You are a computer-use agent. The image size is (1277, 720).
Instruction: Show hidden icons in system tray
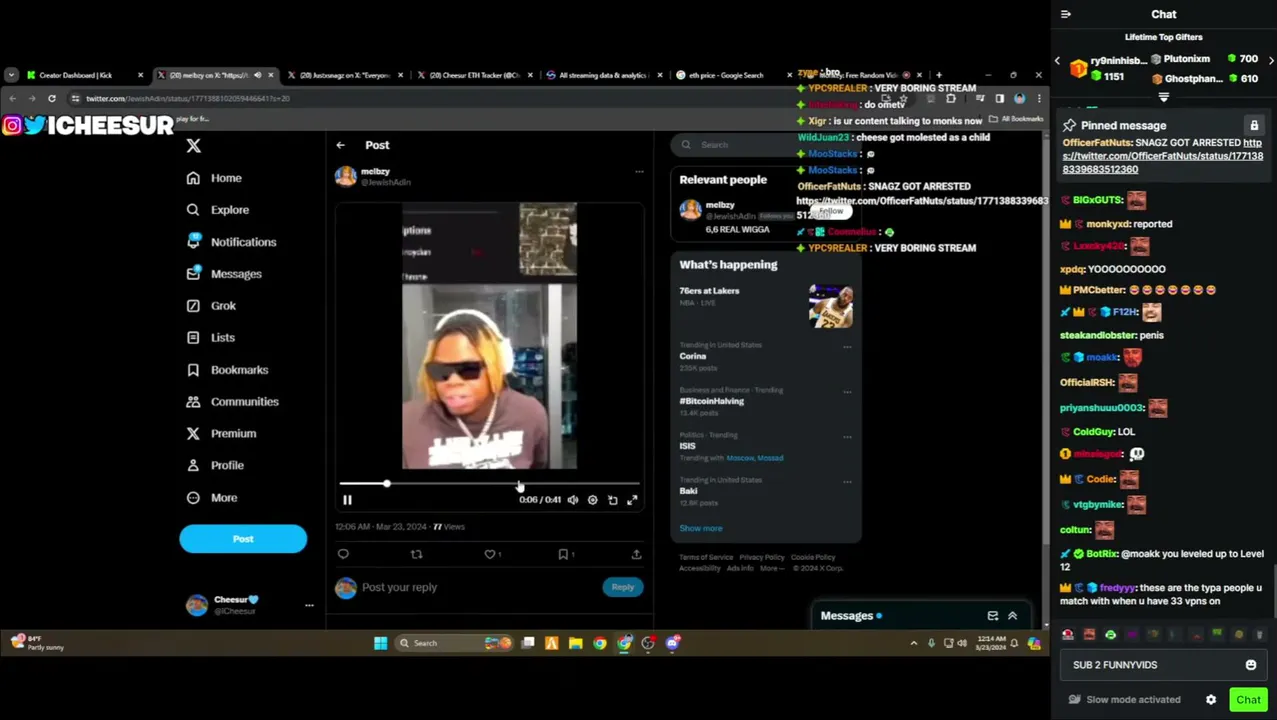click(x=913, y=643)
